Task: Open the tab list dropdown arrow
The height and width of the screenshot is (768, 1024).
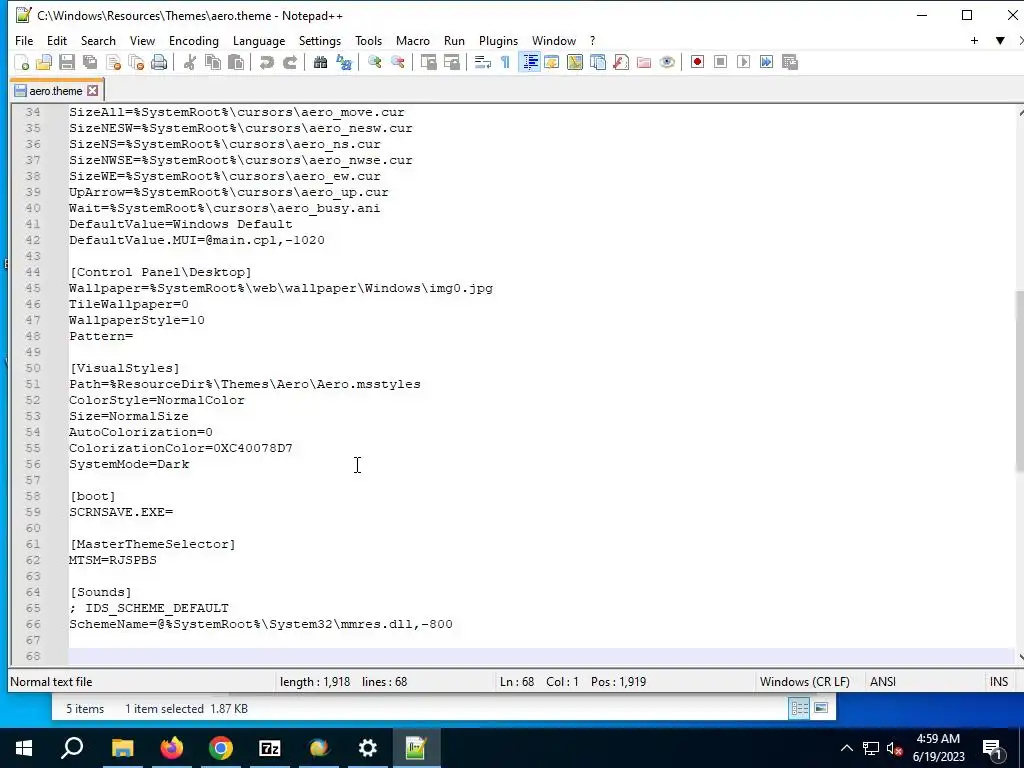Action: click(1000, 40)
